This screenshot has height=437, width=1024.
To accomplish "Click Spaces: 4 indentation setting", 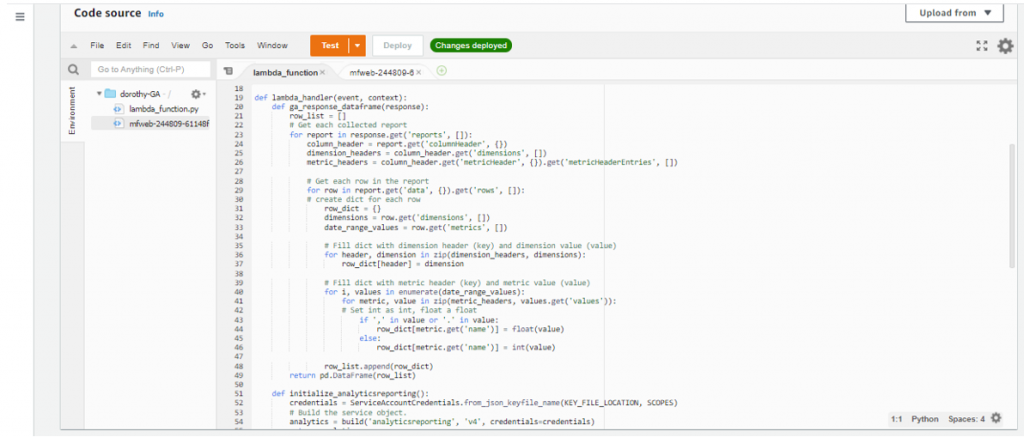I will [967, 419].
